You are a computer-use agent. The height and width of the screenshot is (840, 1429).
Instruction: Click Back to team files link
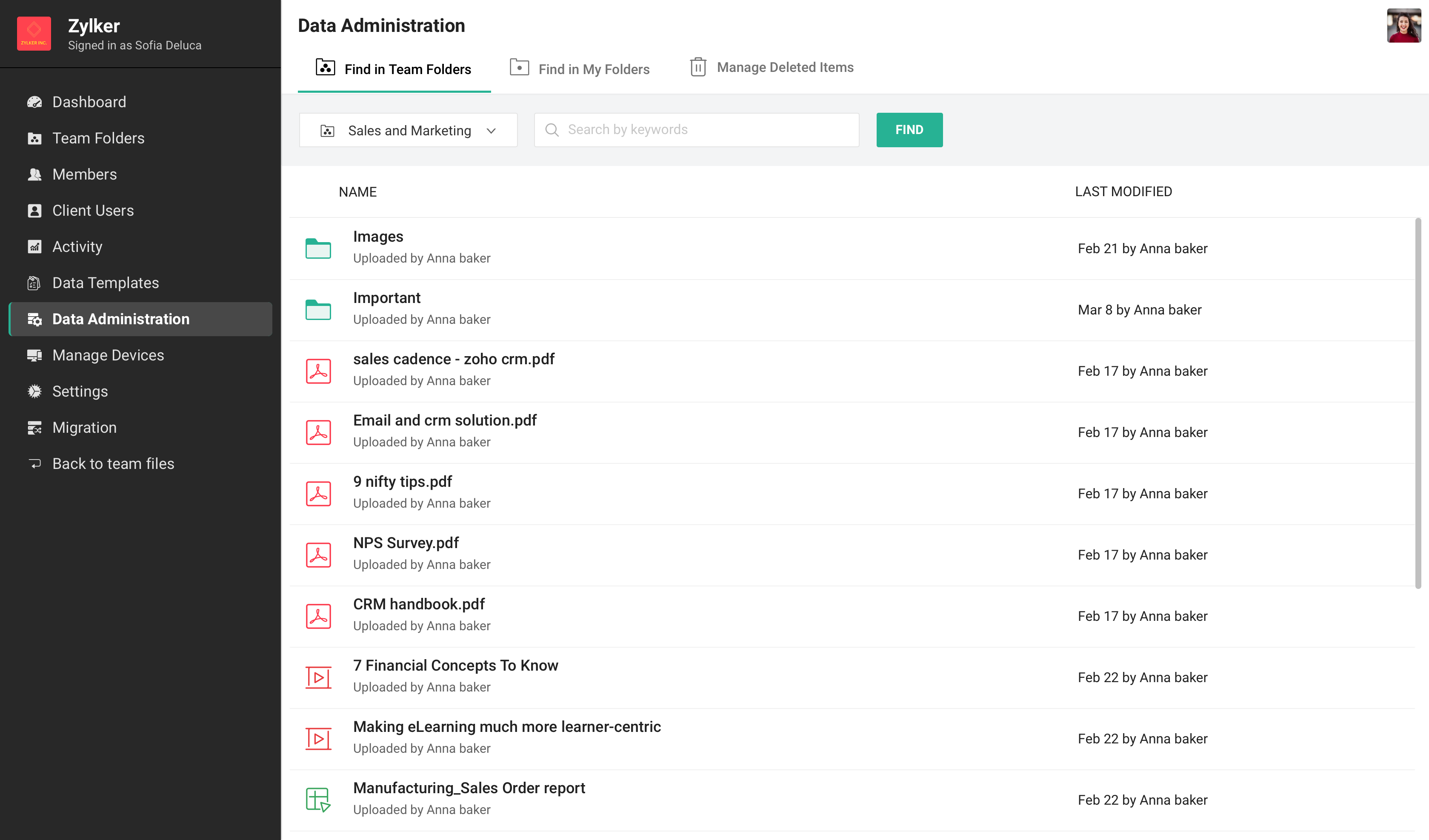pyautogui.click(x=113, y=464)
